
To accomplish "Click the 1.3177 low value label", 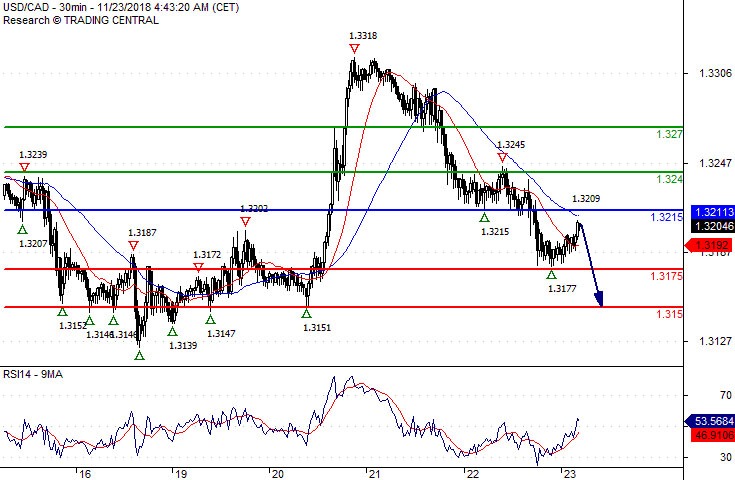I will (x=562, y=289).
